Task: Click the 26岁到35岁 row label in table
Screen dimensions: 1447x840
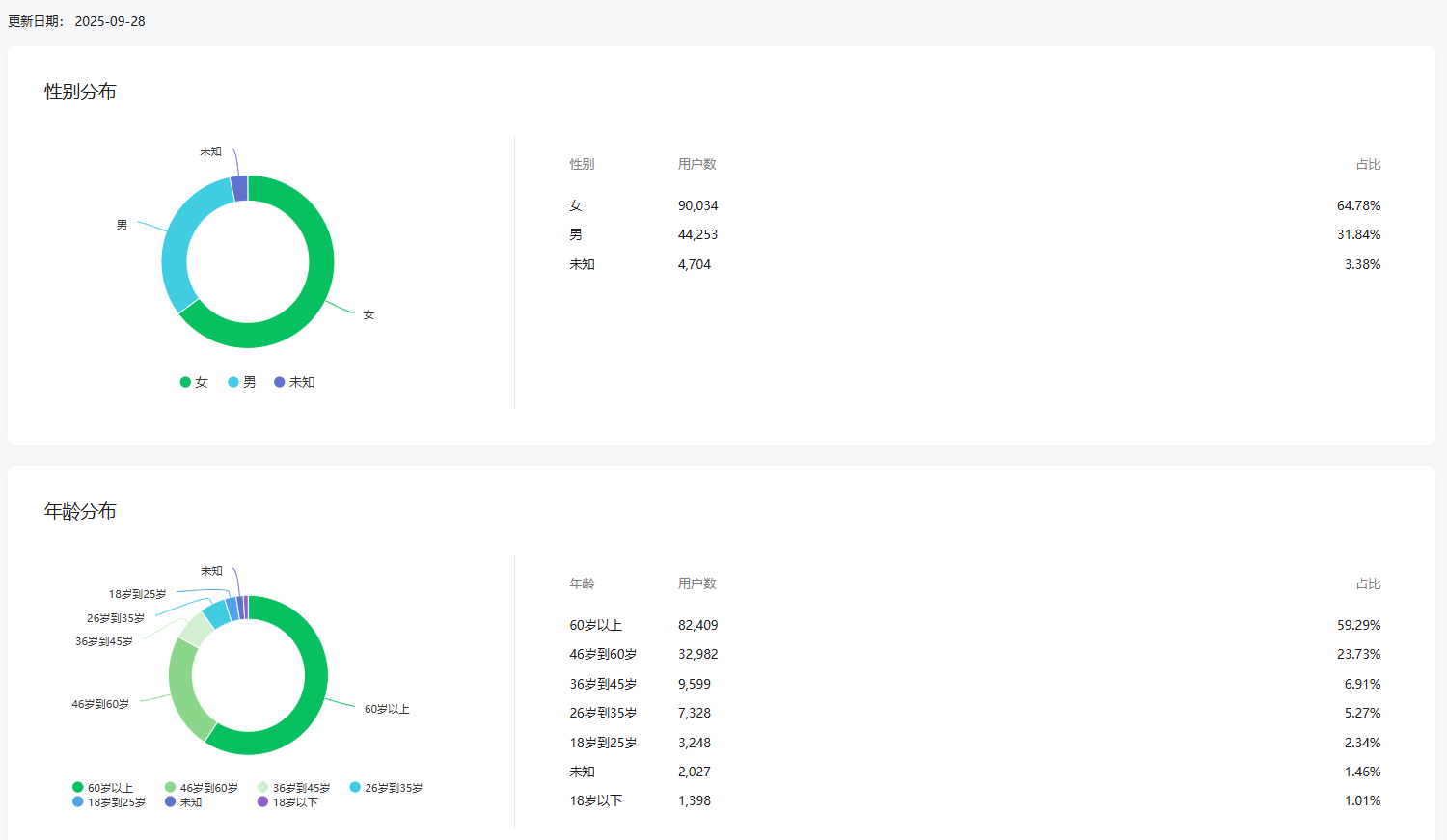Action: coord(603,713)
